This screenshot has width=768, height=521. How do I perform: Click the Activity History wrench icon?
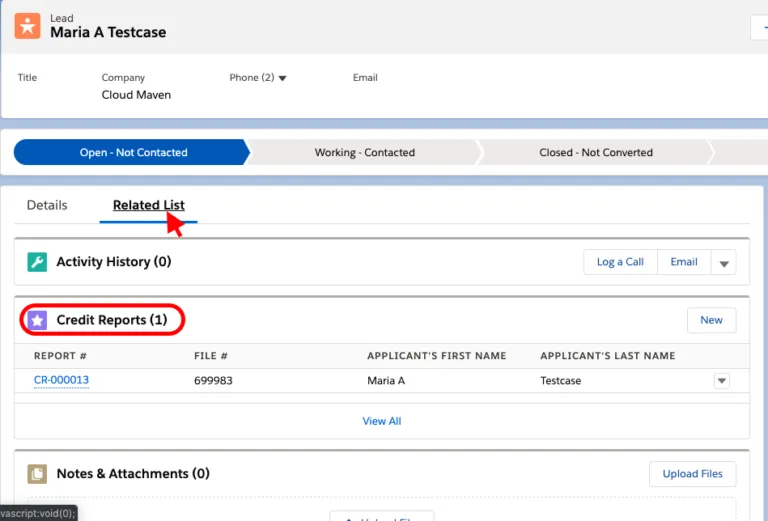tap(37, 262)
